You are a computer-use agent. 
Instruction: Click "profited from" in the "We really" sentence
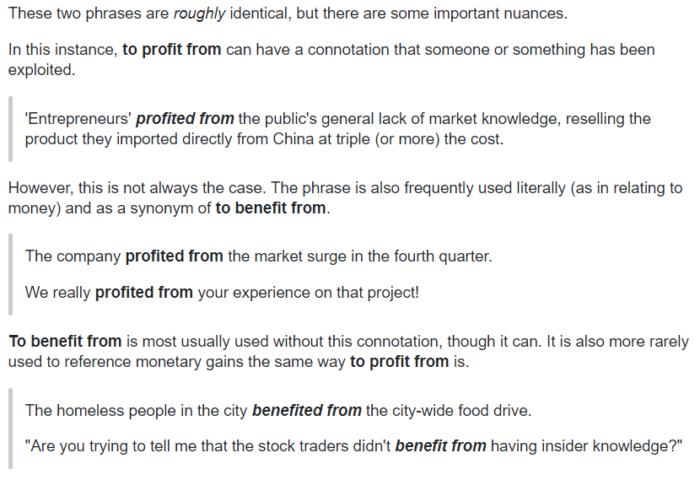click(x=144, y=292)
